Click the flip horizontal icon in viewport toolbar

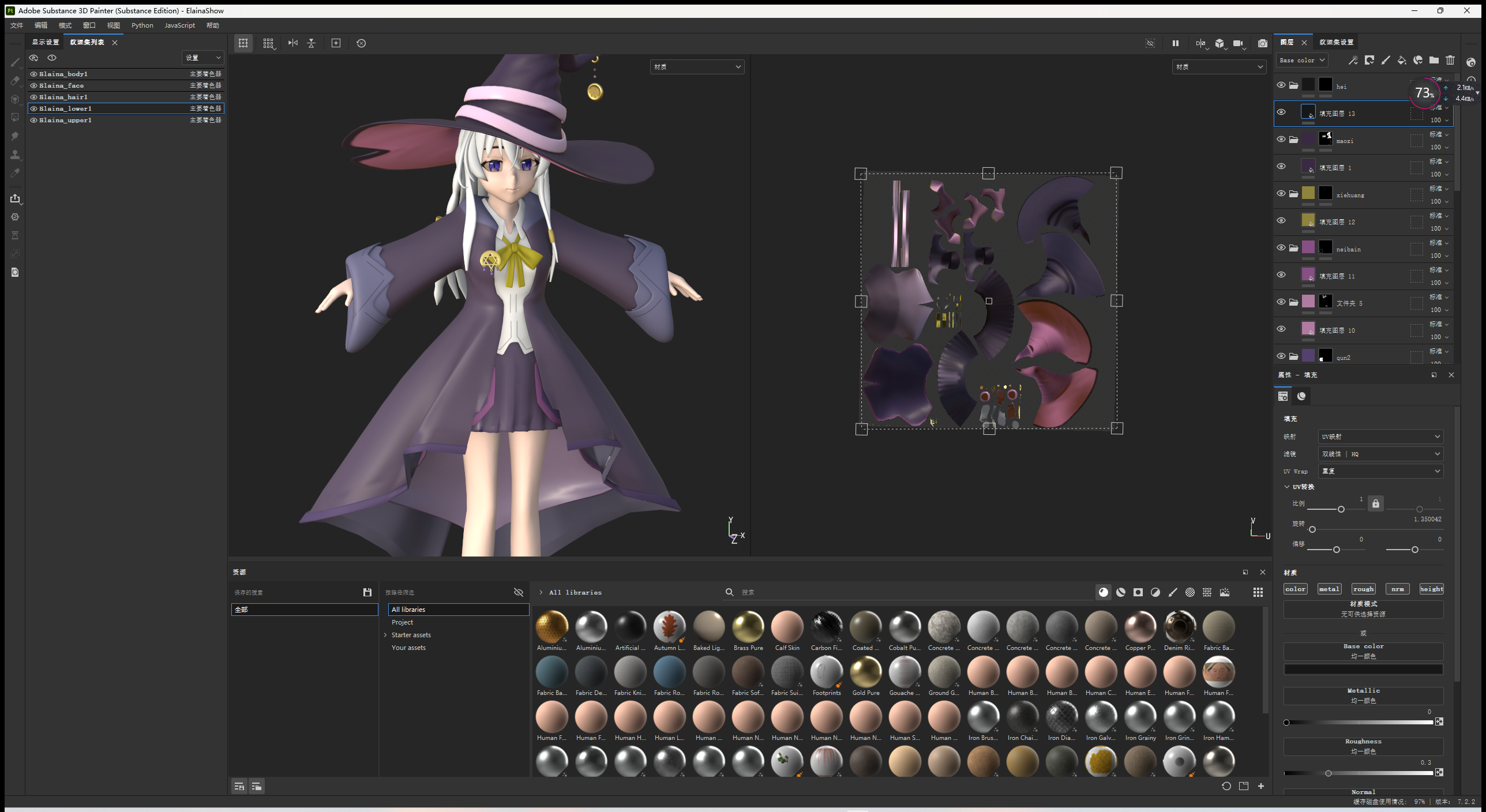tap(293, 43)
